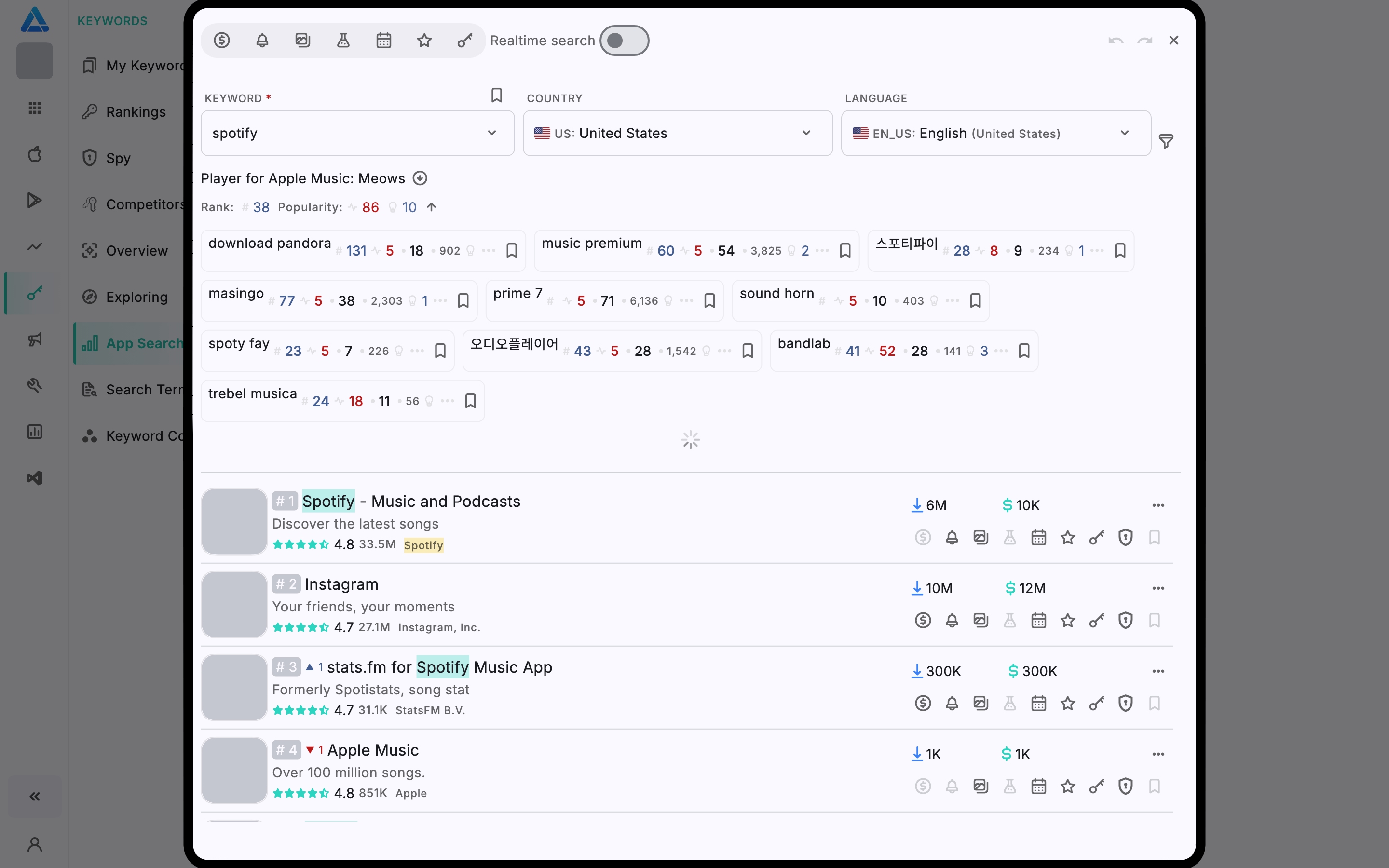Bookmark the download pandora keyword
This screenshot has height=868, width=1389.
tap(511, 251)
